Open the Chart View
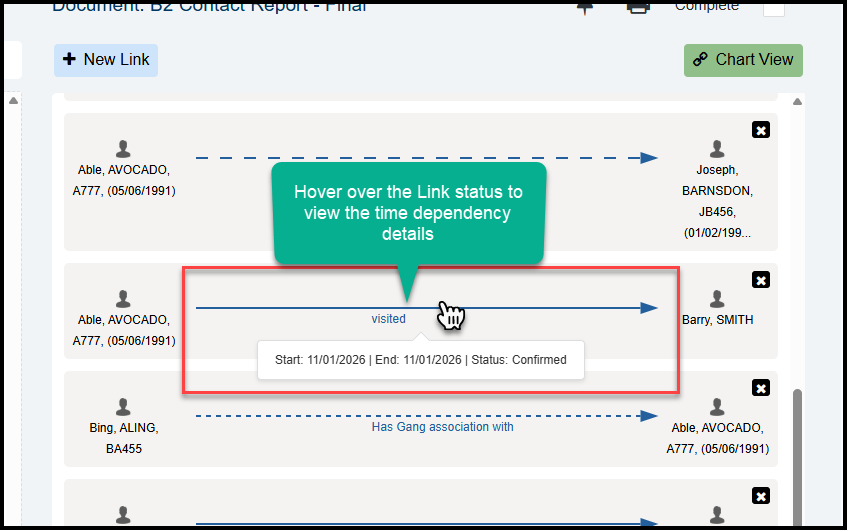Viewport: 847px width, 530px height. coord(743,60)
